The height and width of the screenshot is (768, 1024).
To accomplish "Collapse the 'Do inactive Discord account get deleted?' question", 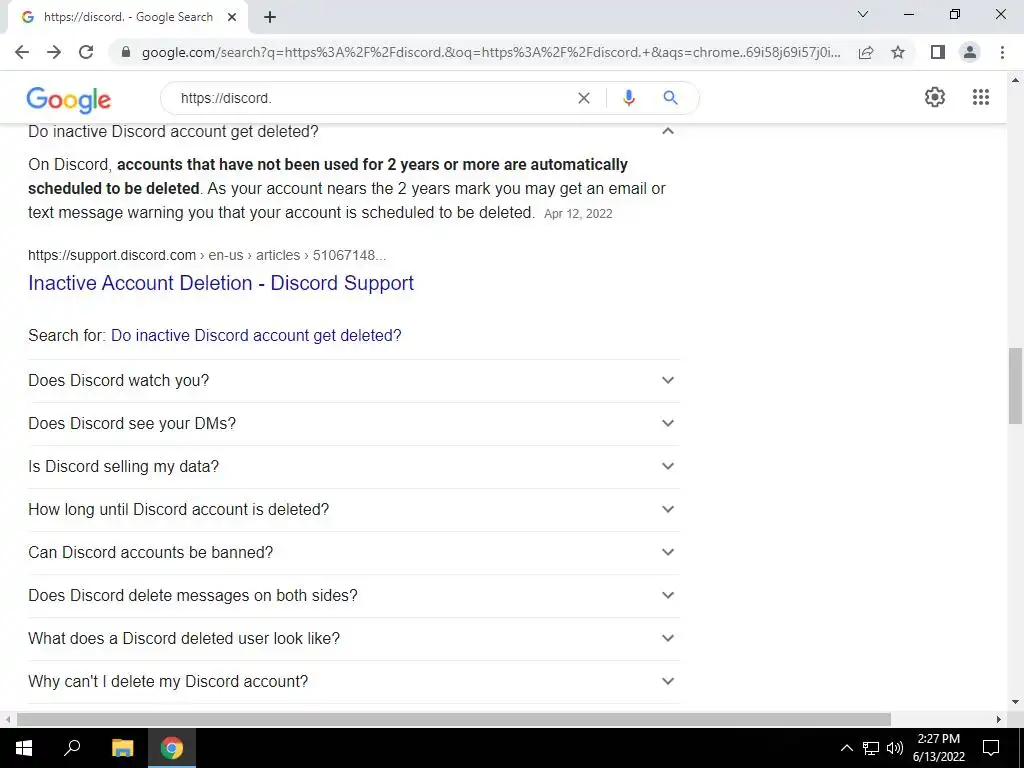I will (x=667, y=131).
